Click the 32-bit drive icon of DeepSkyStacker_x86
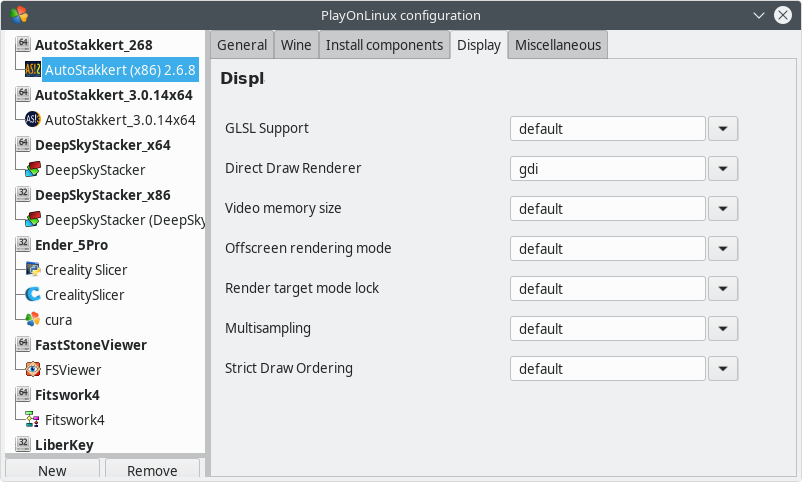Image resolution: width=802 pixels, height=482 pixels. click(23, 194)
